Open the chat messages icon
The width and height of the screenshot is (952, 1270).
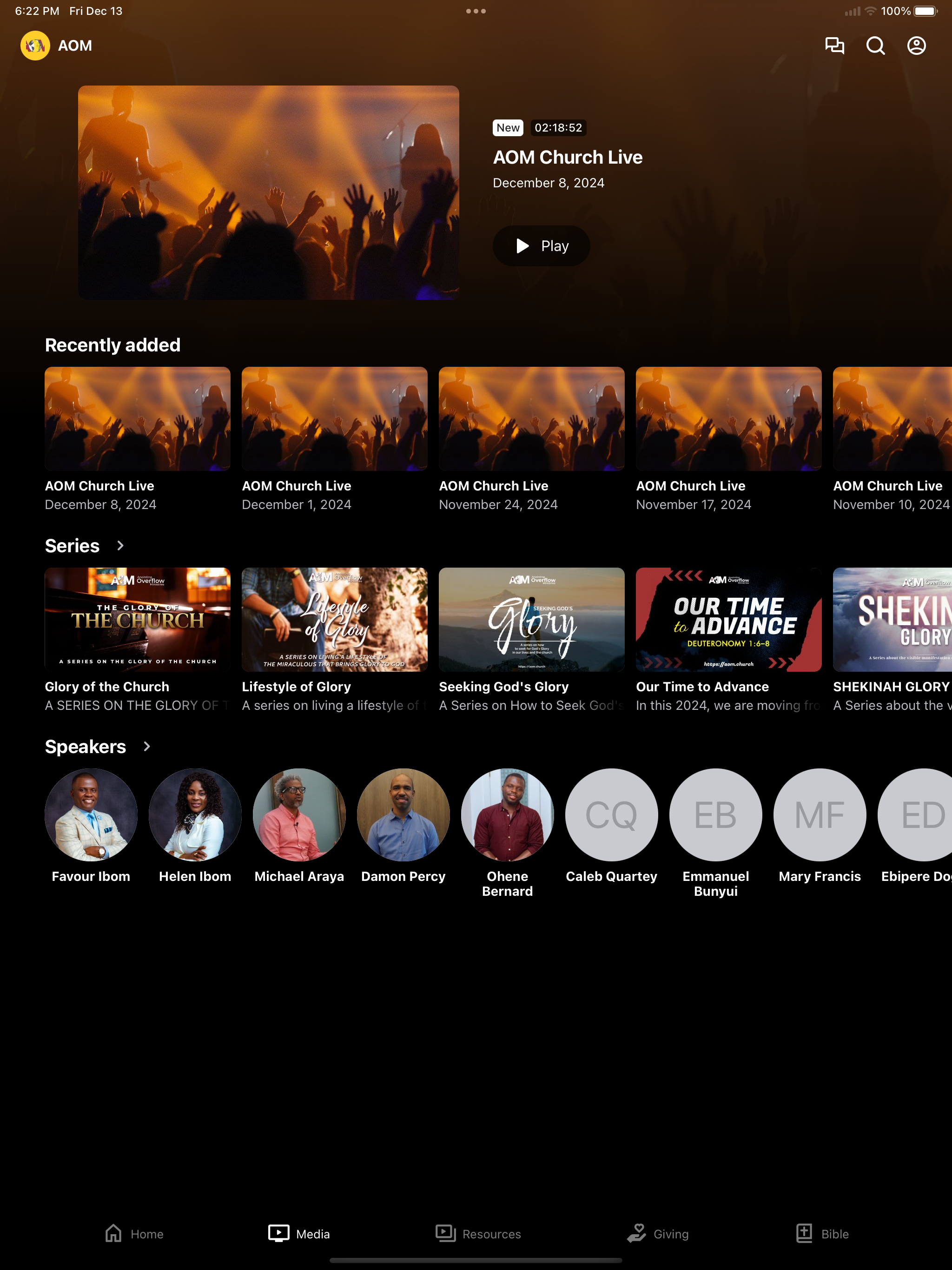point(834,46)
